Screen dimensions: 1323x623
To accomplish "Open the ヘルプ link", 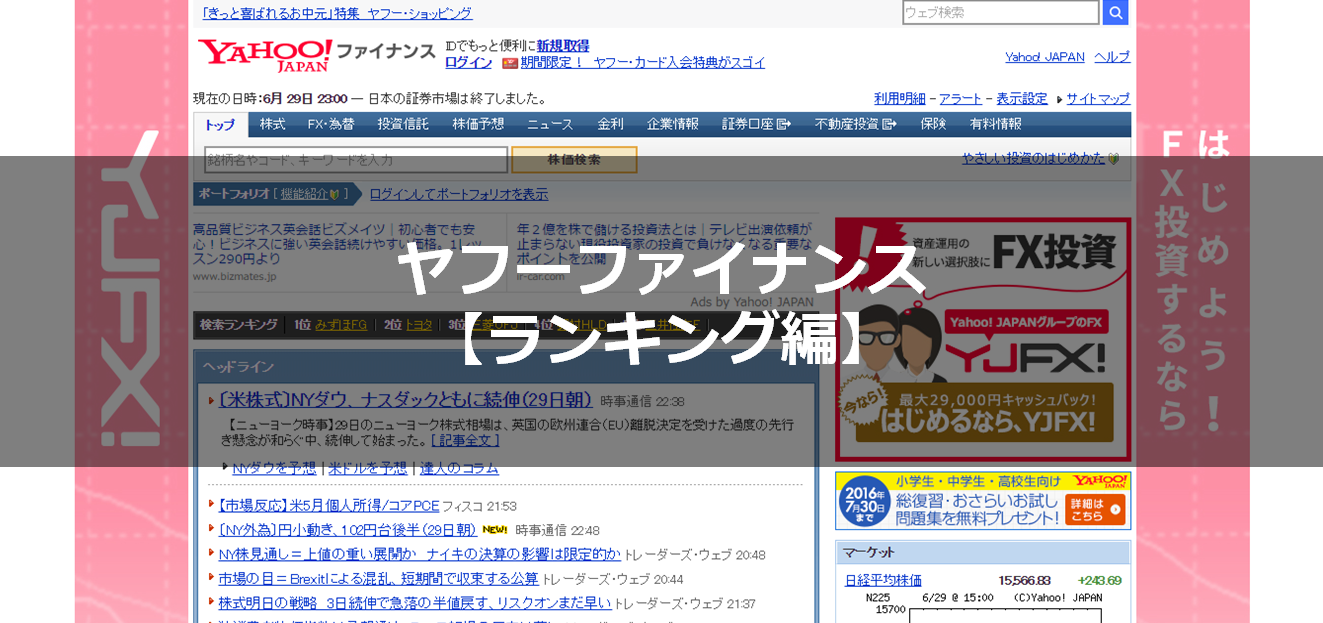I will (1112, 57).
